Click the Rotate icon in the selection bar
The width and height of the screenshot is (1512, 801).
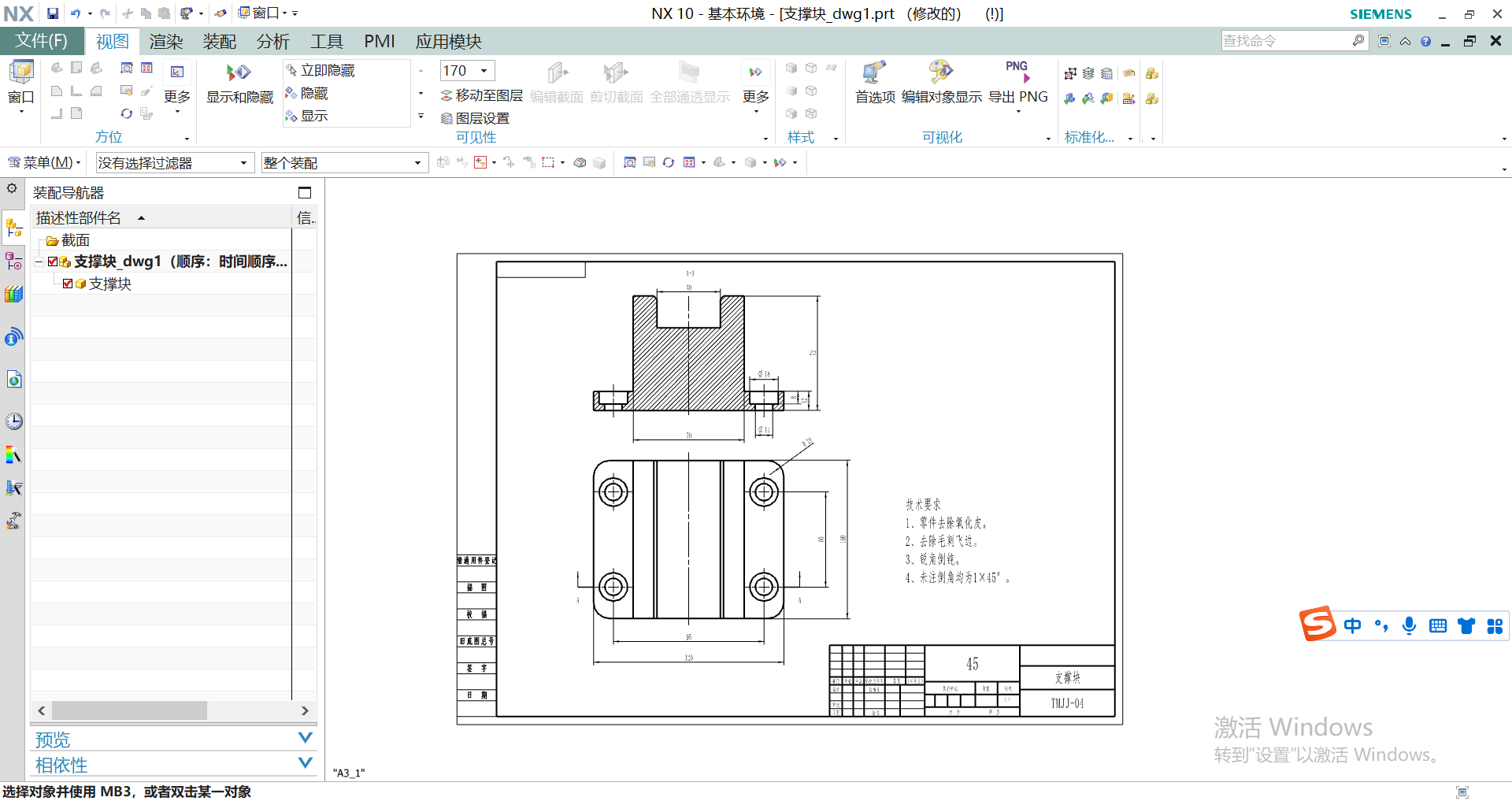tap(669, 162)
